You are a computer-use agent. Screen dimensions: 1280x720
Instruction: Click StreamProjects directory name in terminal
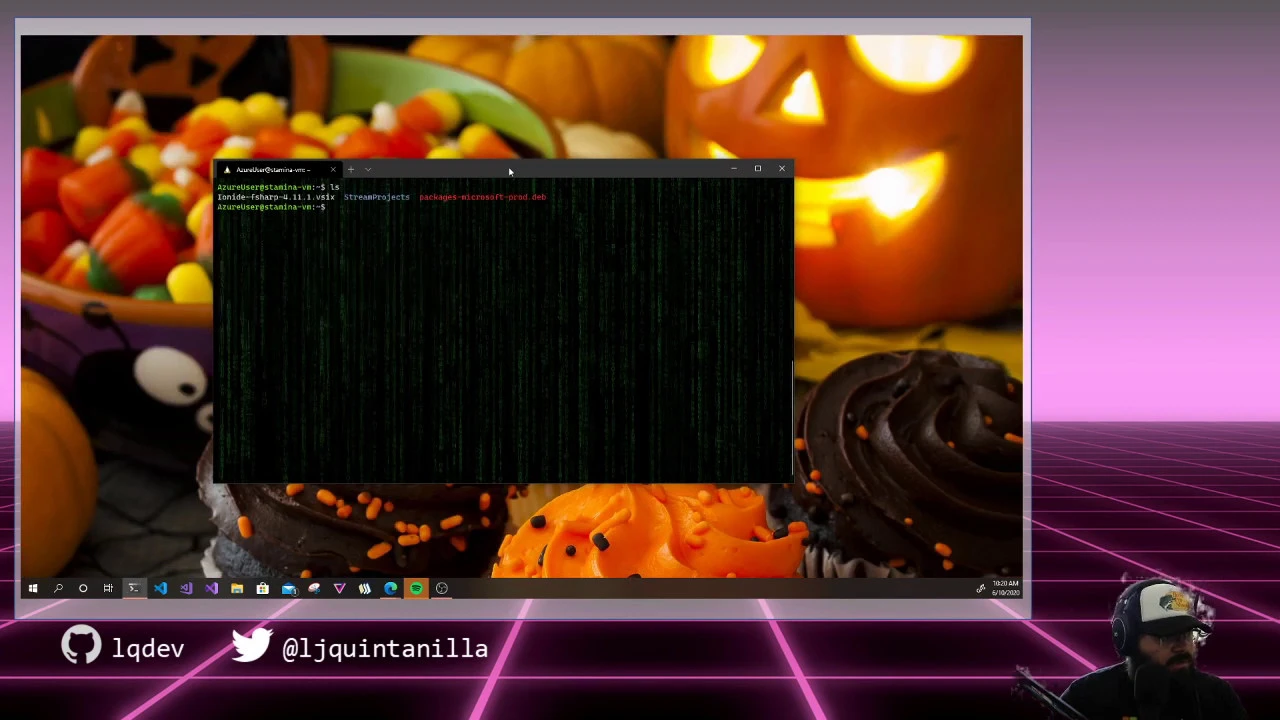point(377,197)
